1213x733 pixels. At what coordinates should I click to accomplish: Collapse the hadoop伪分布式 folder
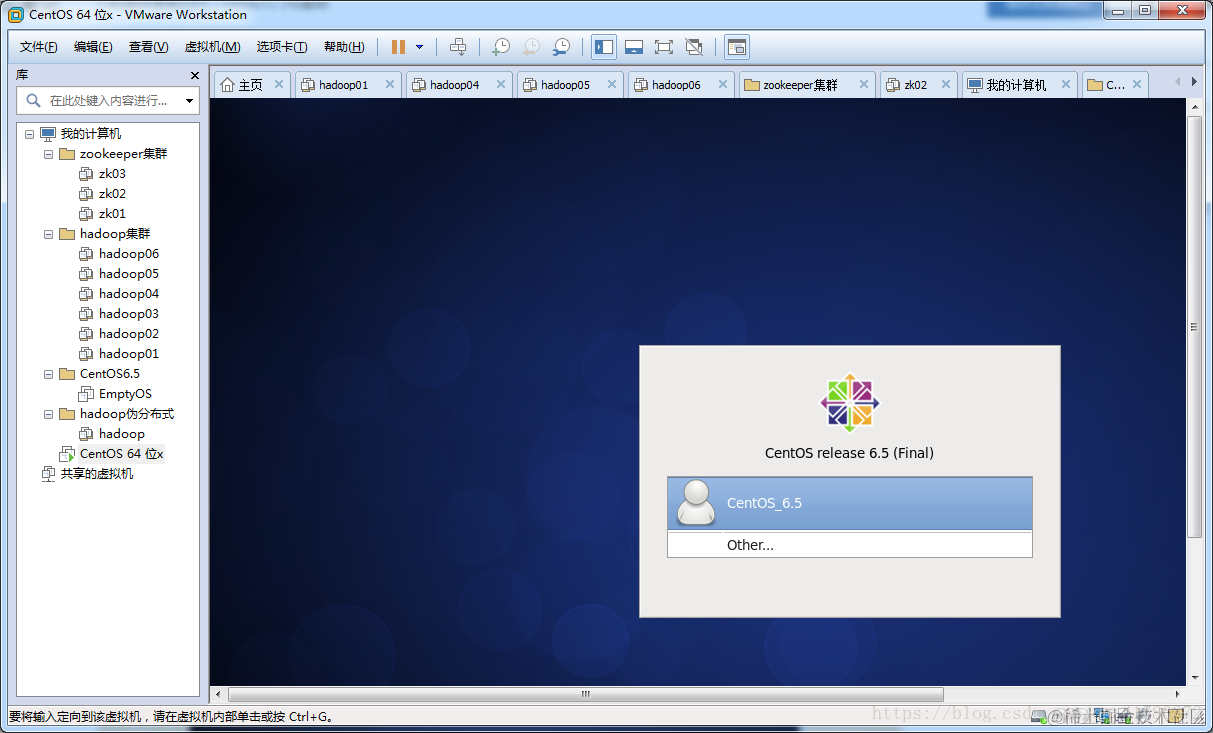point(49,414)
